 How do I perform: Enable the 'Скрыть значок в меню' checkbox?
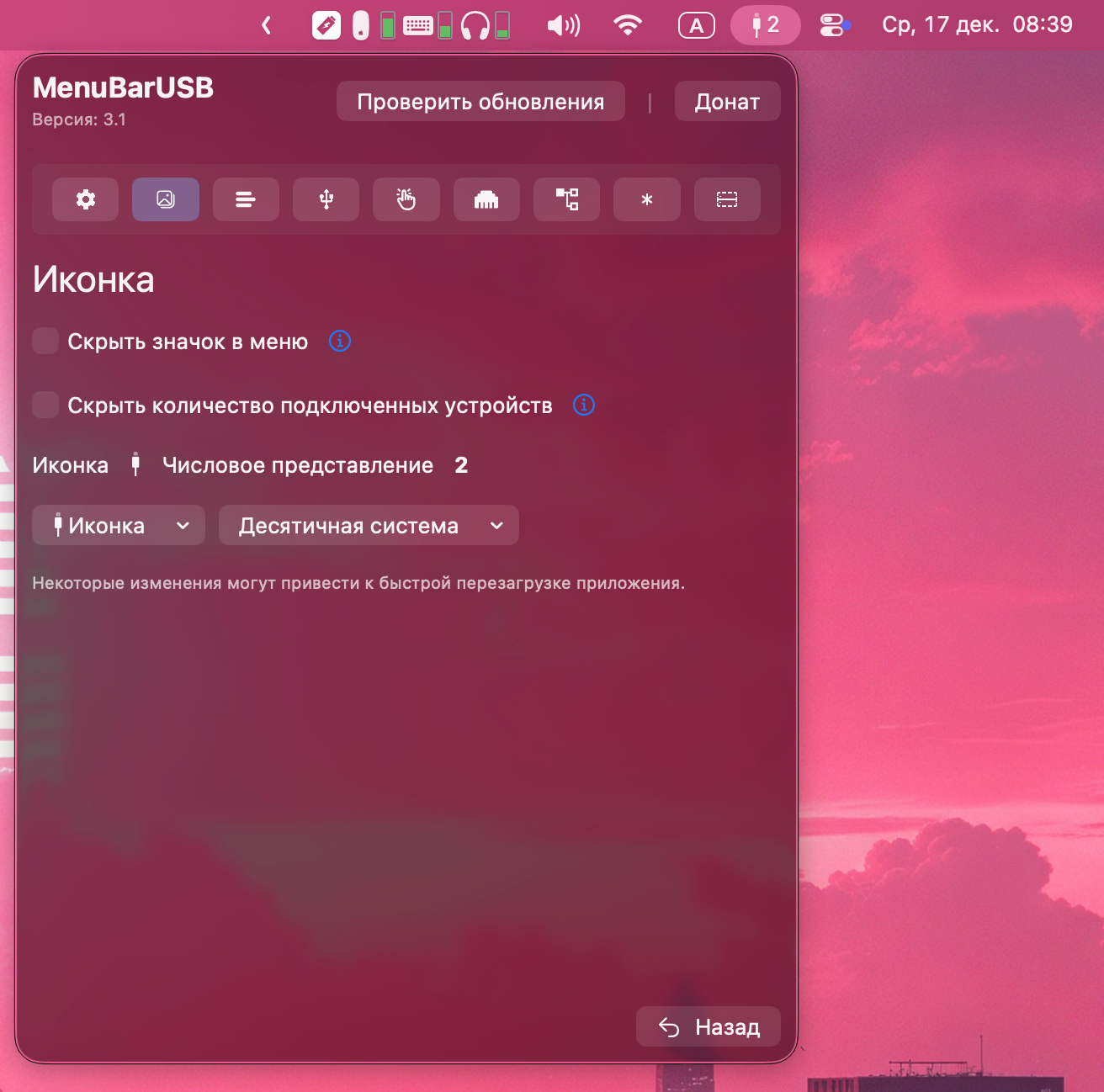pos(45,342)
